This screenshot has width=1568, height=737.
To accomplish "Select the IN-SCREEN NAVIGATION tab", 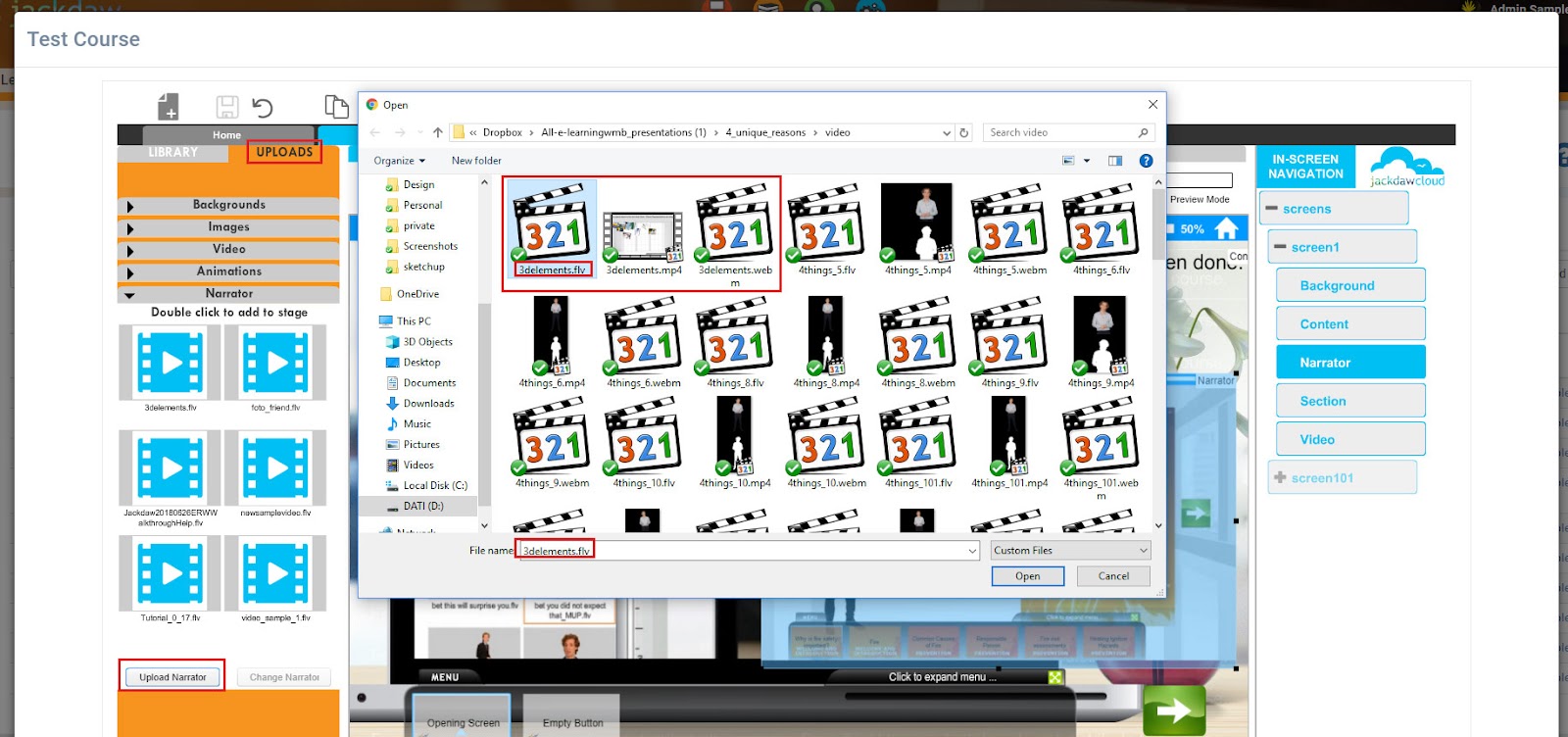I will coord(1305,167).
